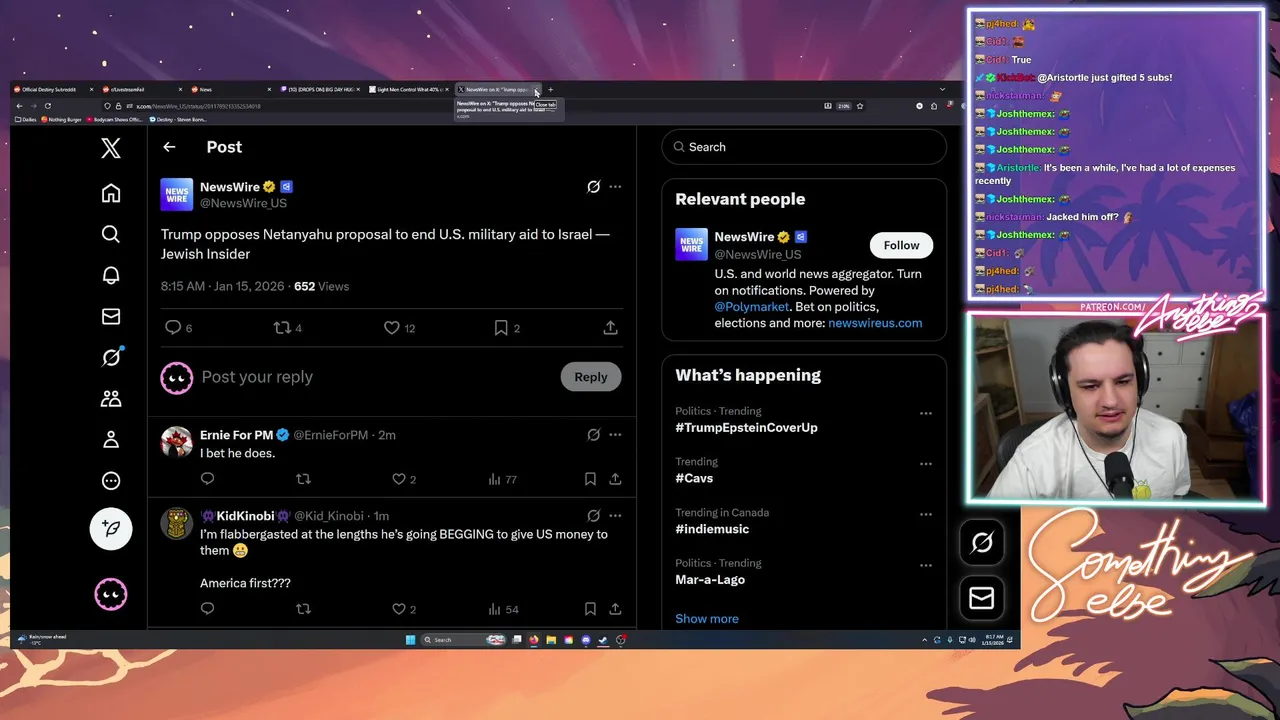
Task: Switch to Official Destiny Subreddit tab
Action: pyautogui.click(x=52, y=90)
